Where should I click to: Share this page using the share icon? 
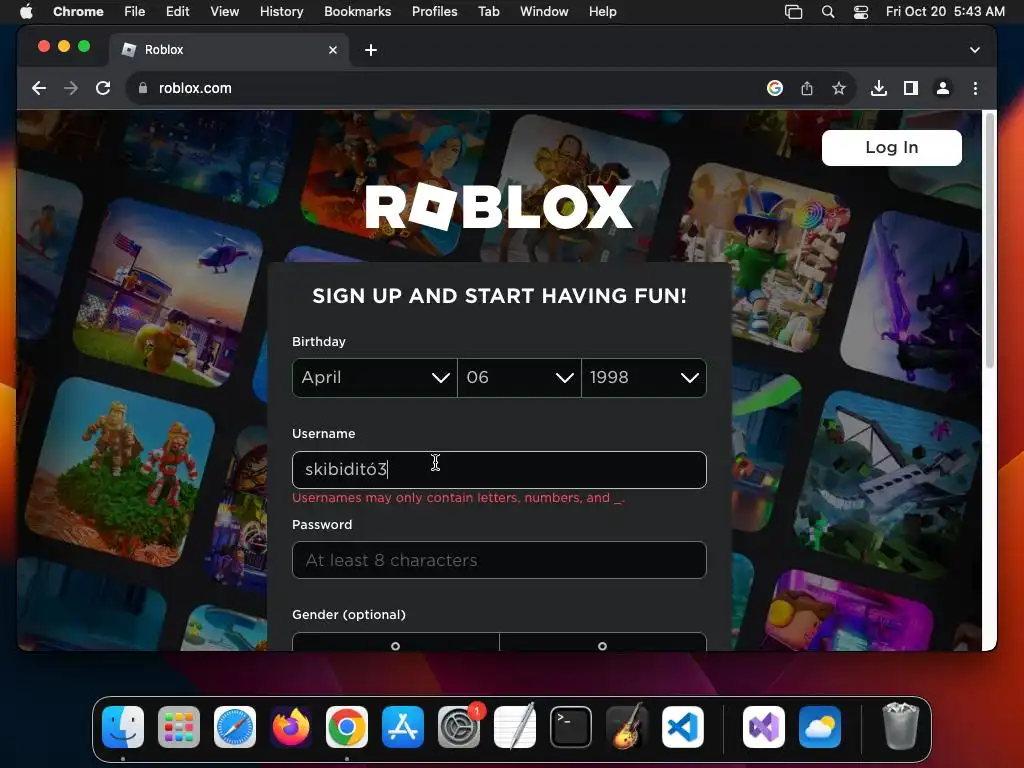point(807,88)
